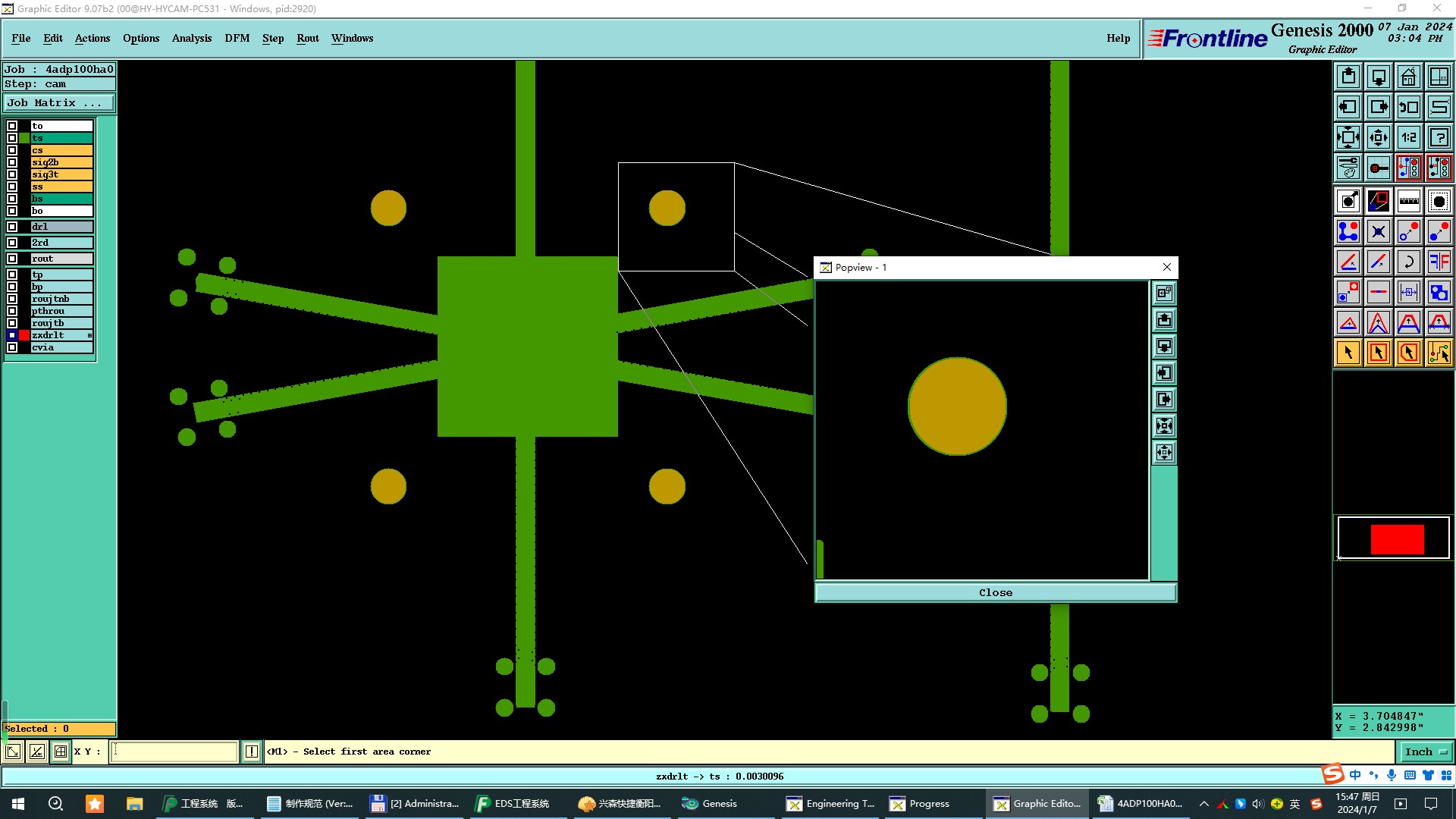Toggle the checkbox for layer rout
This screenshot has height=819, width=1456.
pos(12,259)
